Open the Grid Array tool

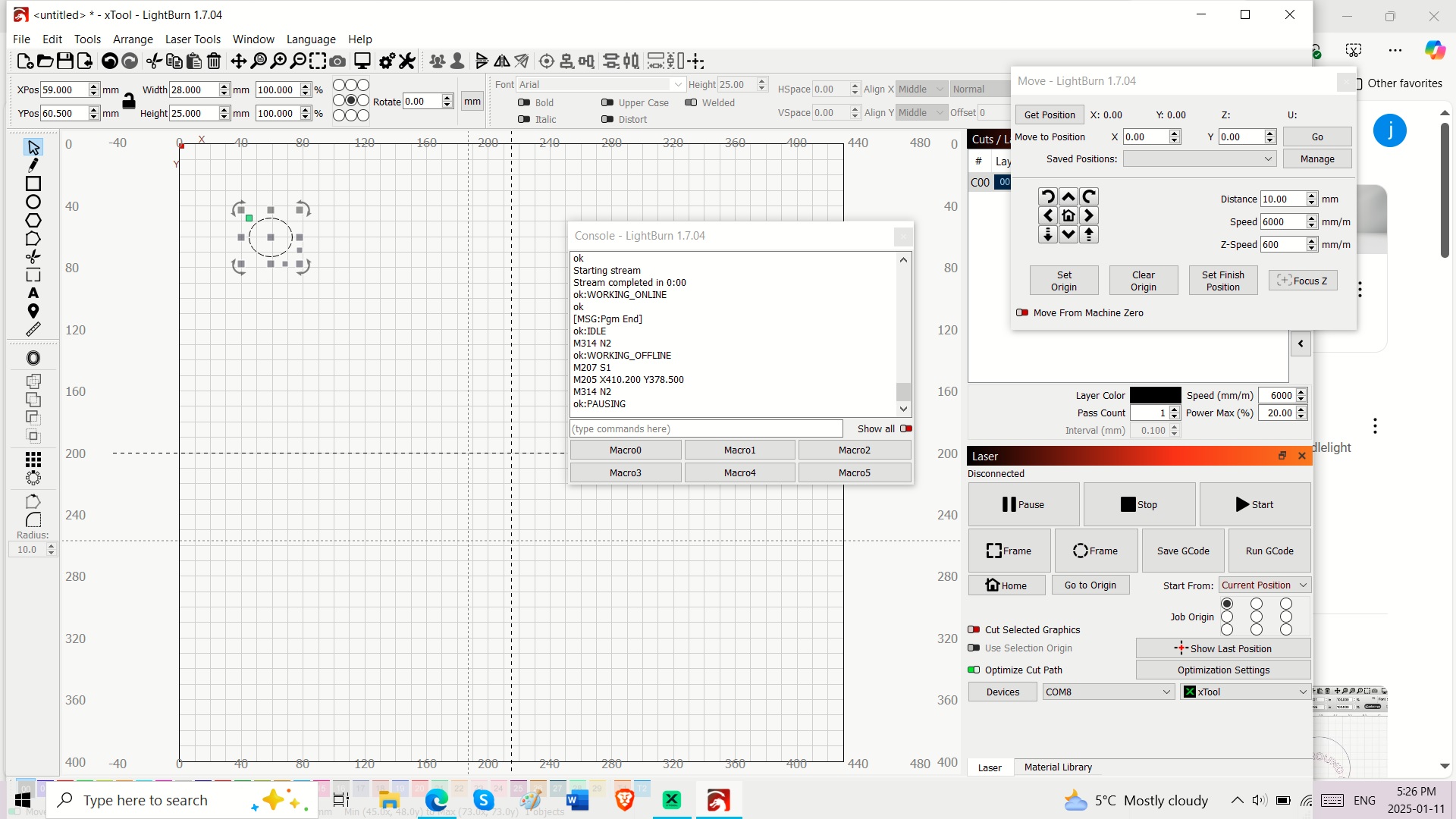tap(33, 460)
